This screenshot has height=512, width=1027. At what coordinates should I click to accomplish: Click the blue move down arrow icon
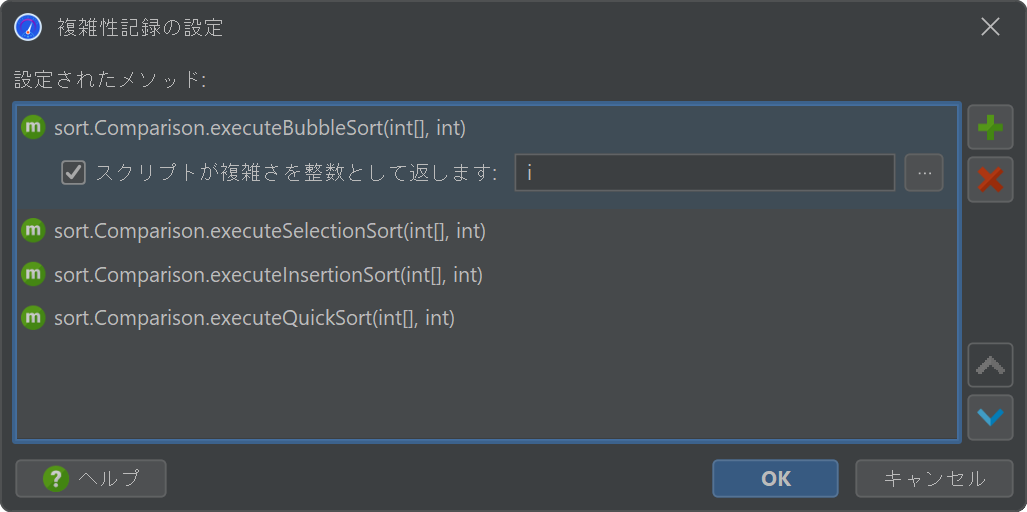tap(990, 417)
